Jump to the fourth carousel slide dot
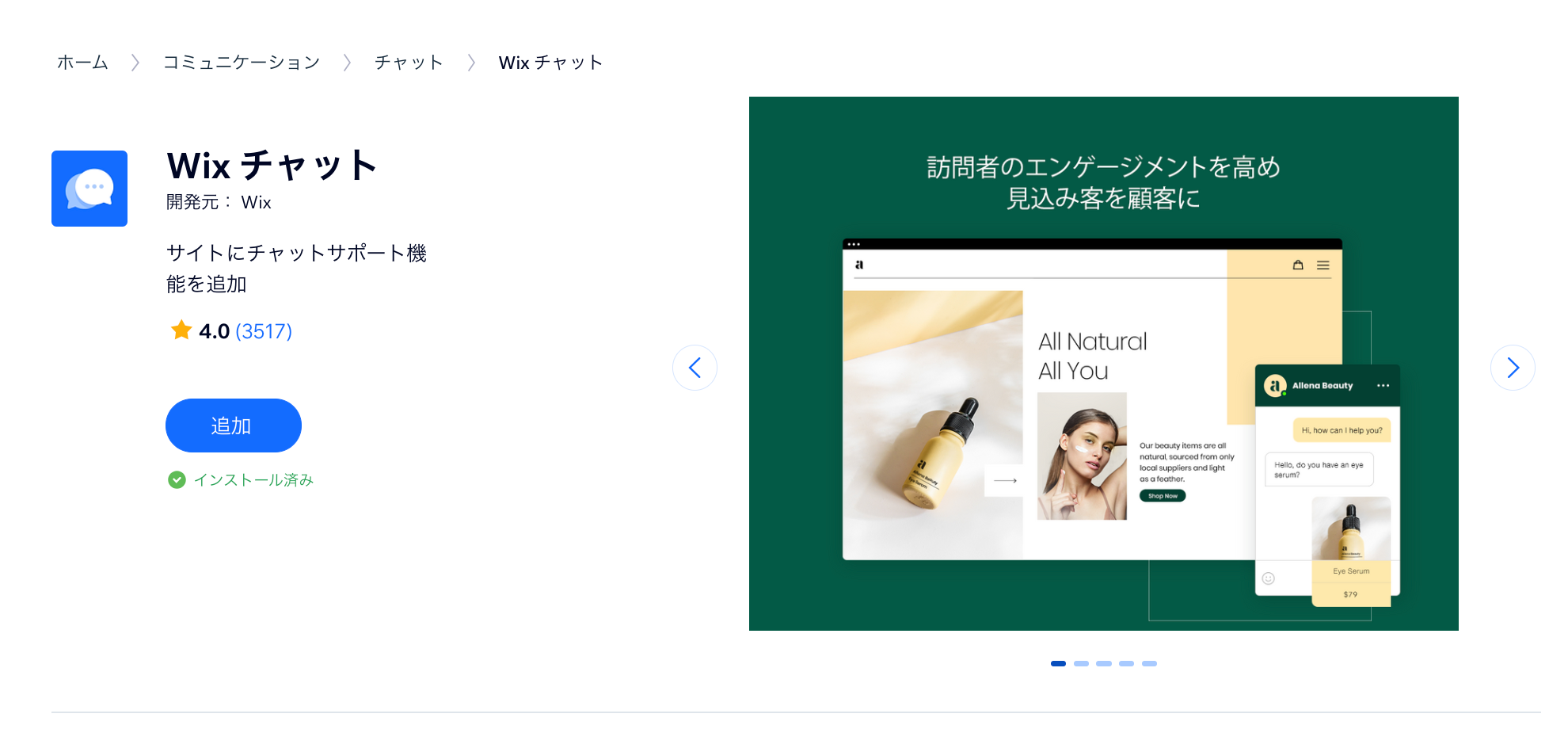Viewport: 1568px width, 748px height. pos(1126,663)
